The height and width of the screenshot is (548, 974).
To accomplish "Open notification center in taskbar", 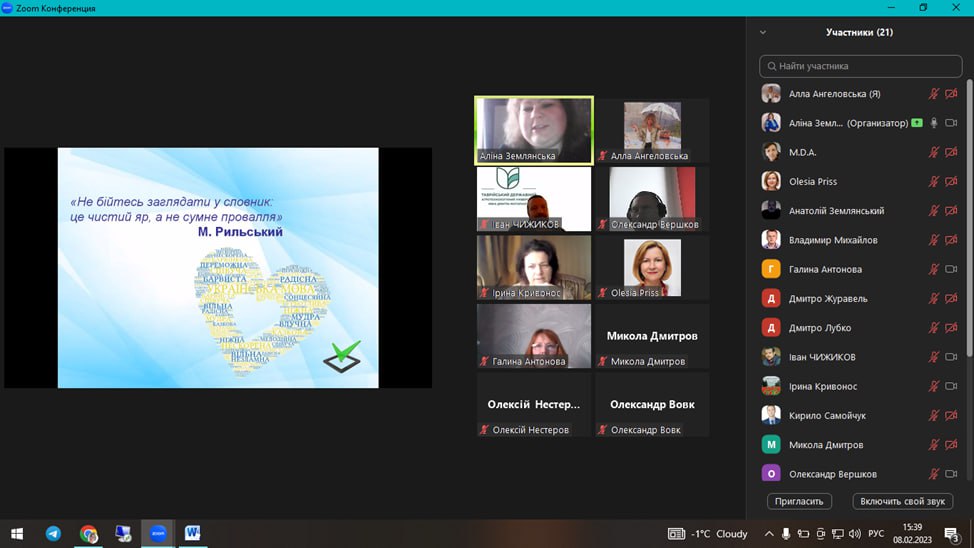I will click(952, 534).
